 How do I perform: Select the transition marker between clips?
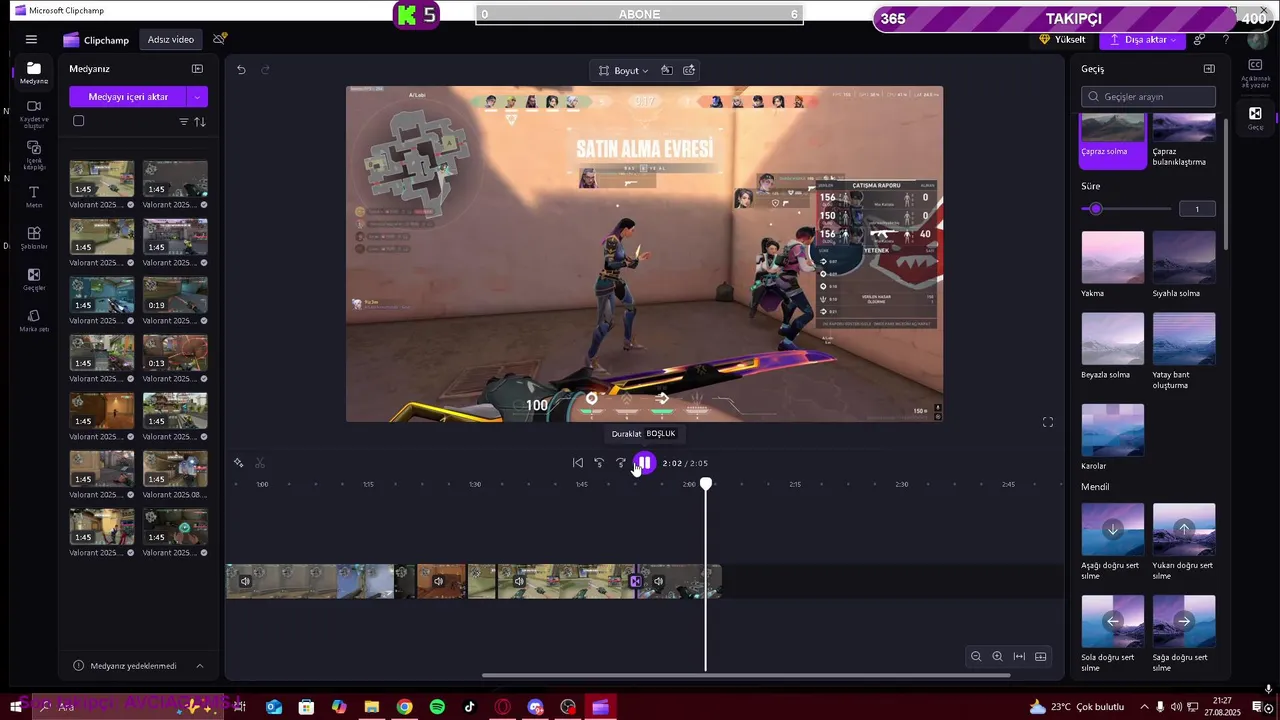635,581
